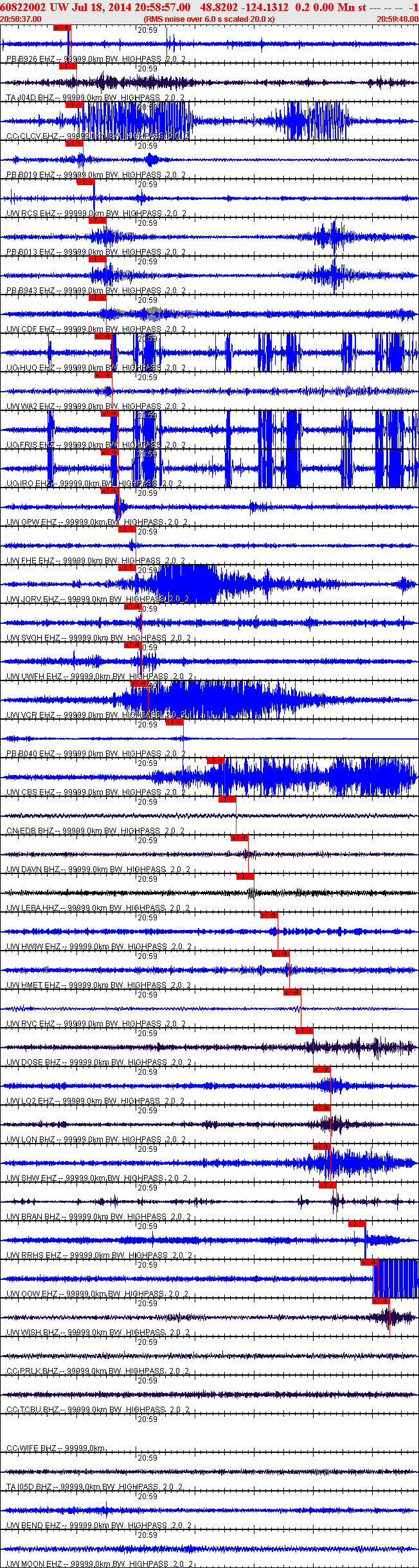Click the event ID 60822002 in header
This screenshot has width=419, height=1568.
pos(22,7)
